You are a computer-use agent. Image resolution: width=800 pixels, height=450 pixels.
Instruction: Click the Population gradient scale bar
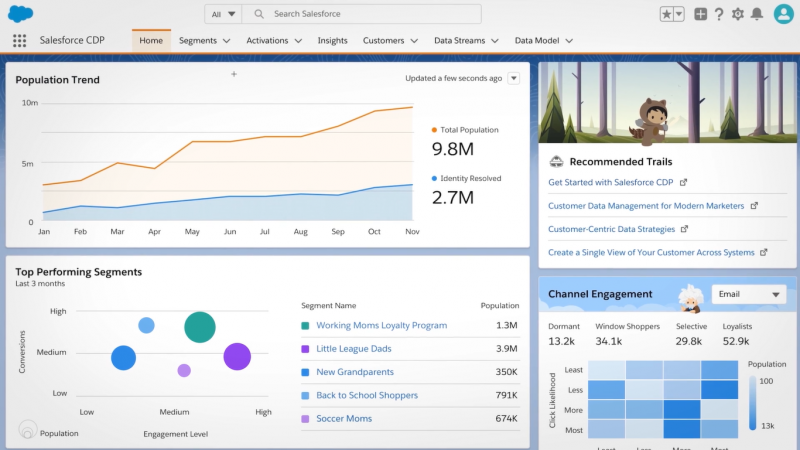tap(753, 403)
